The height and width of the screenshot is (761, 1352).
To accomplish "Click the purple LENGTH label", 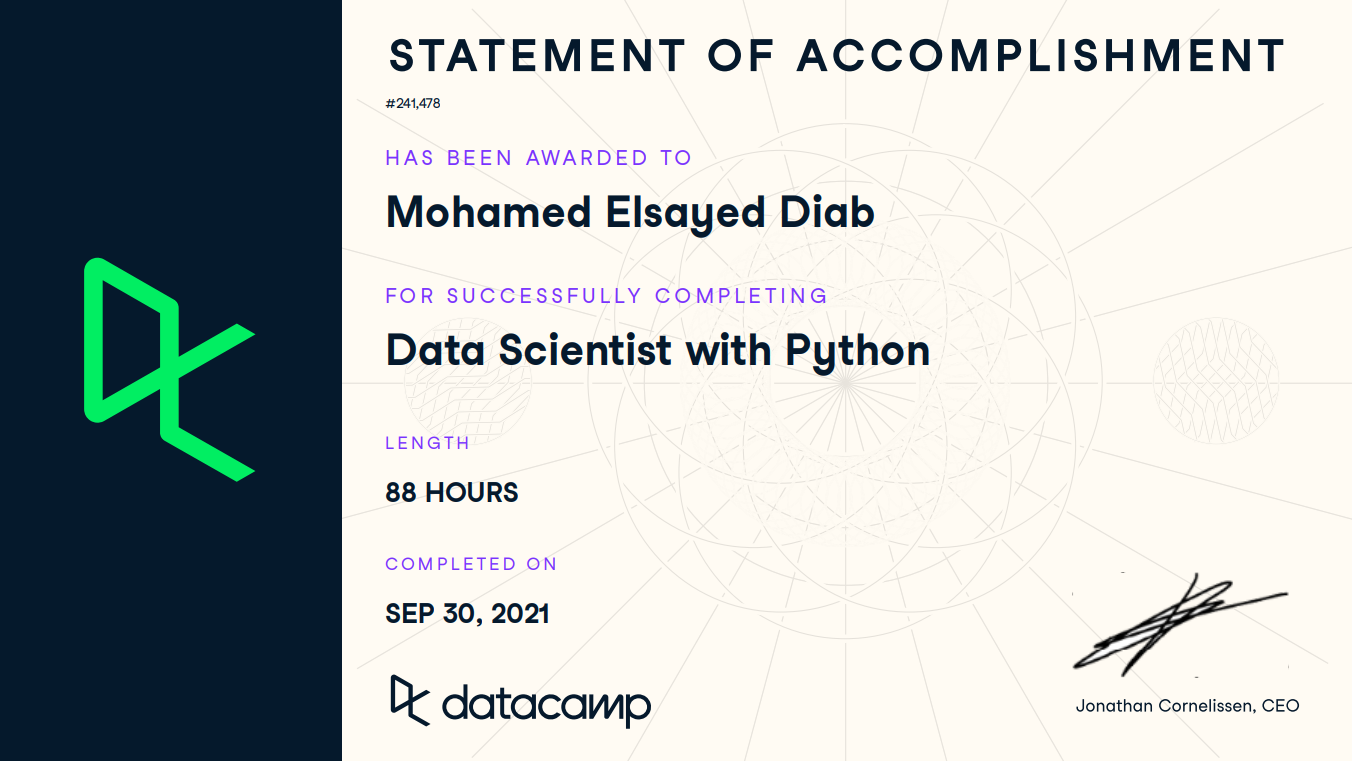I will (427, 443).
